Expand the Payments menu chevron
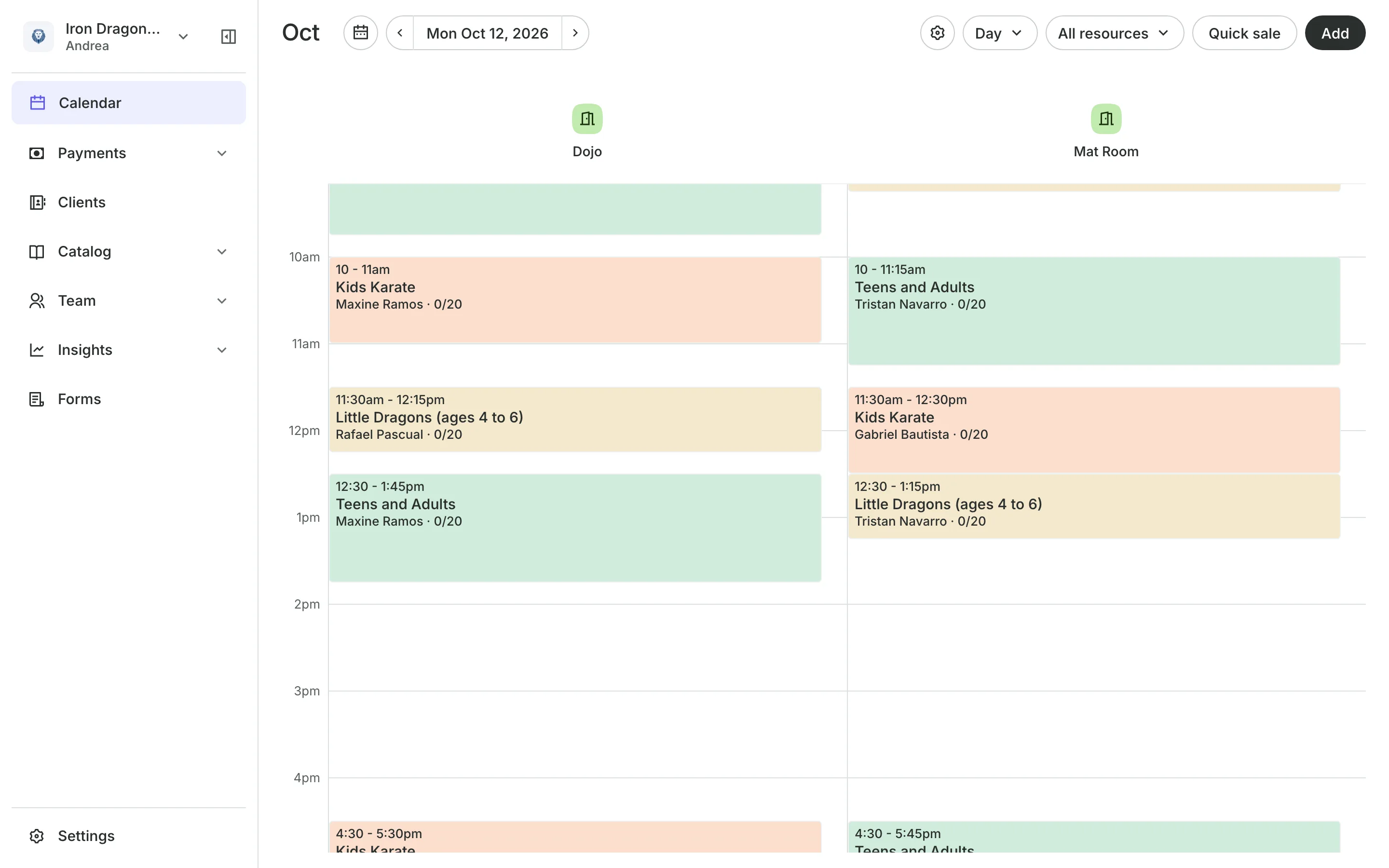Viewport: 1389px width, 868px height. [x=221, y=153]
